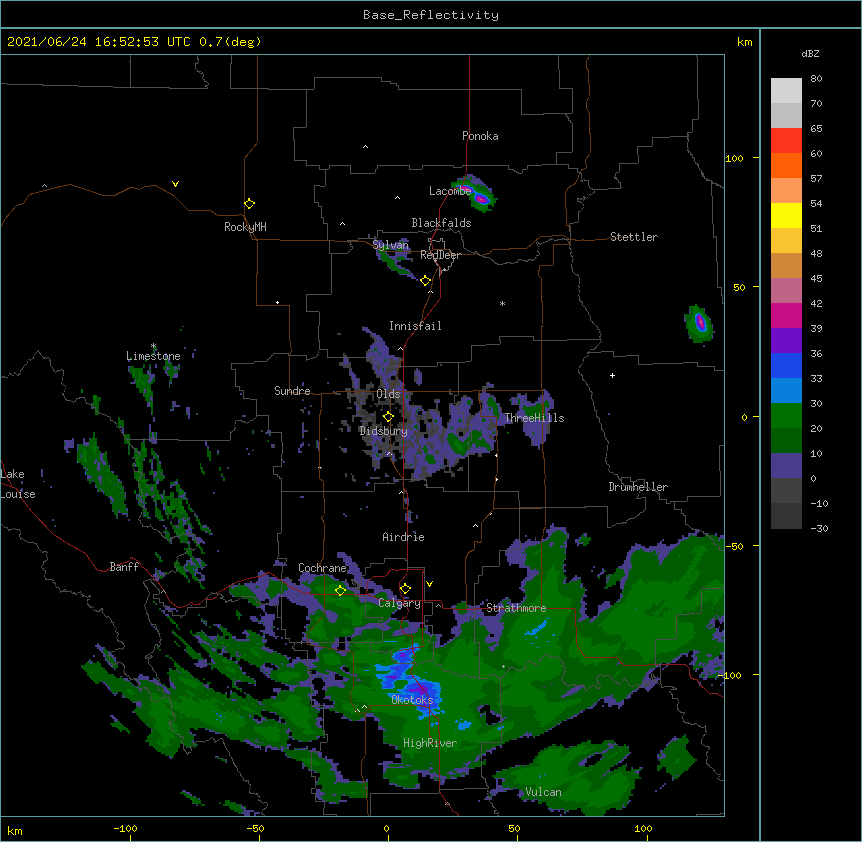Click the 65 value in dBZ legend
862x842 pixels.
pos(816,129)
